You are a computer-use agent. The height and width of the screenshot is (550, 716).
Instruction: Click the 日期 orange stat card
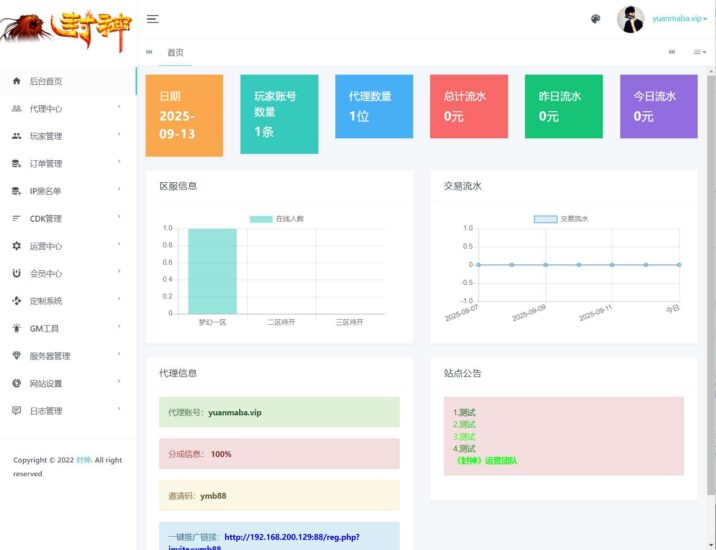[x=184, y=116]
